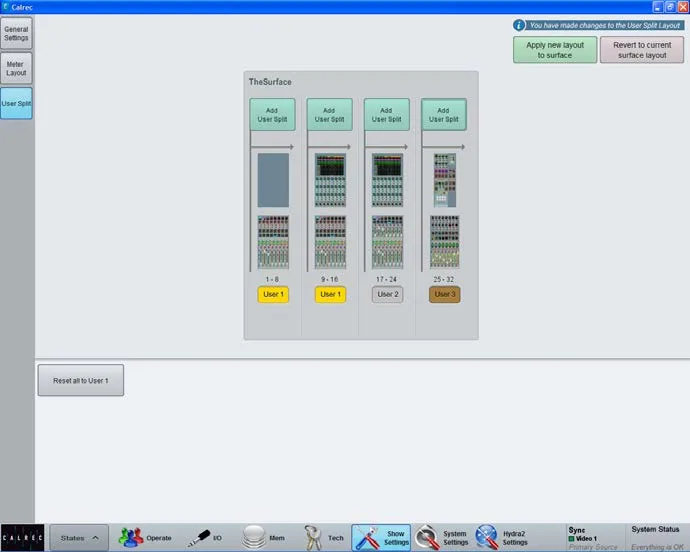The image size is (690, 552).
Task: Select upper meter panel thumbnail for 17-24
Action: click(x=387, y=180)
